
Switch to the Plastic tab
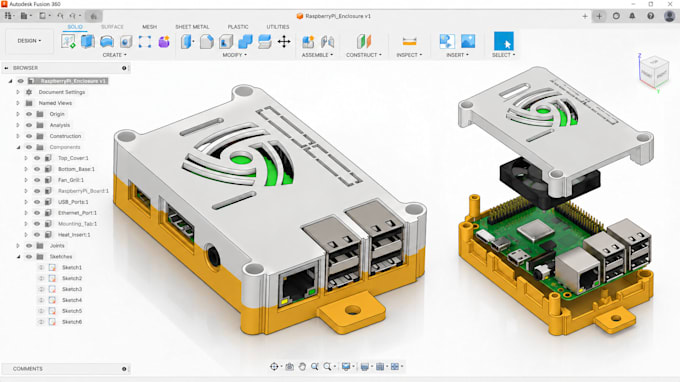coord(238,27)
